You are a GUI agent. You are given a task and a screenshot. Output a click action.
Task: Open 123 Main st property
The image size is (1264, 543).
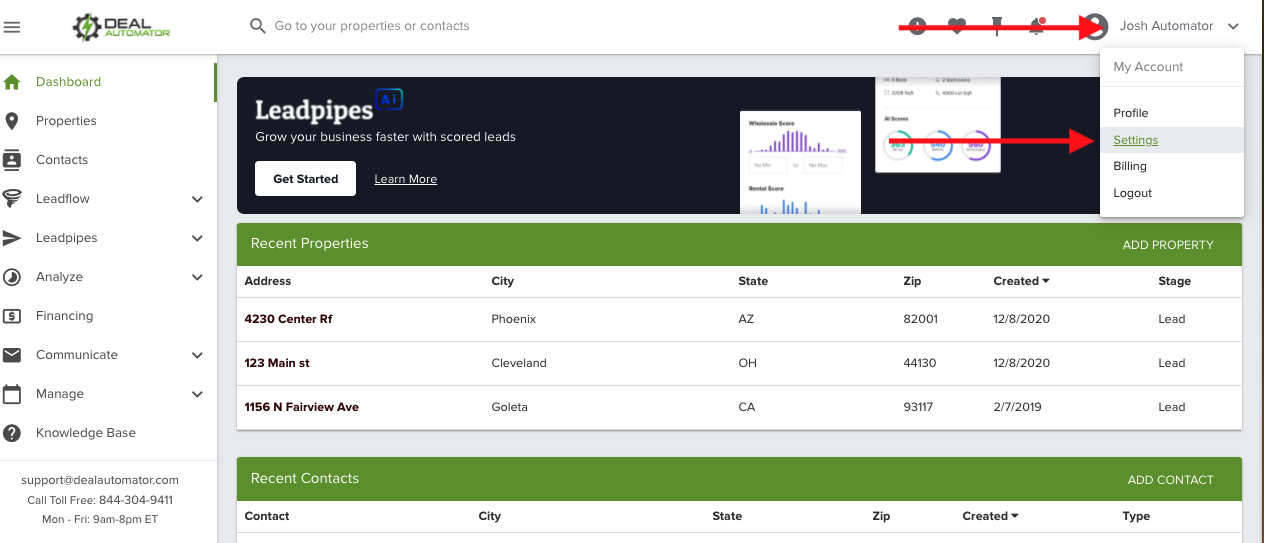point(277,363)
